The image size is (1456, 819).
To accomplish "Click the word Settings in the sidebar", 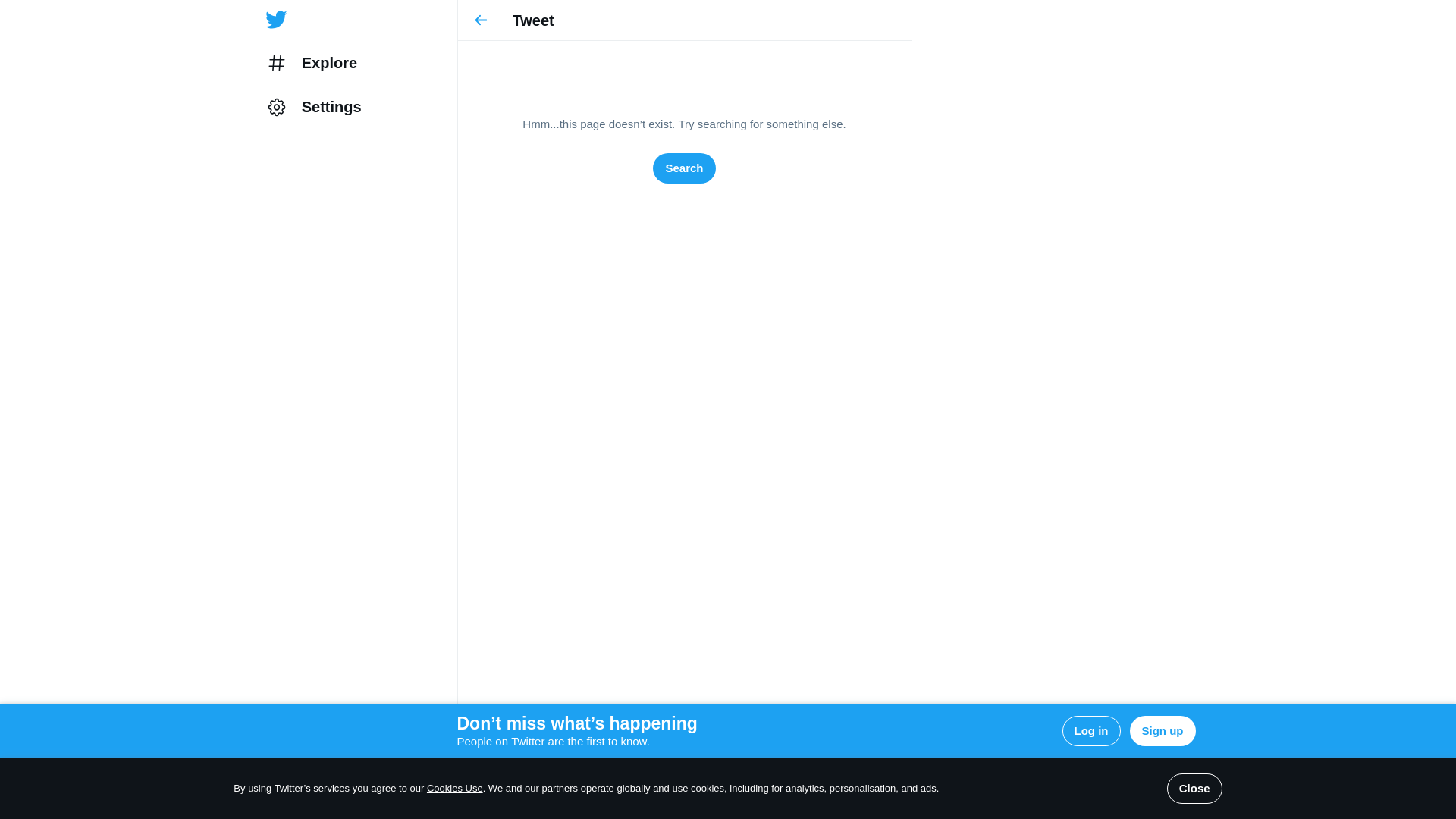I will tap(331, 107).
